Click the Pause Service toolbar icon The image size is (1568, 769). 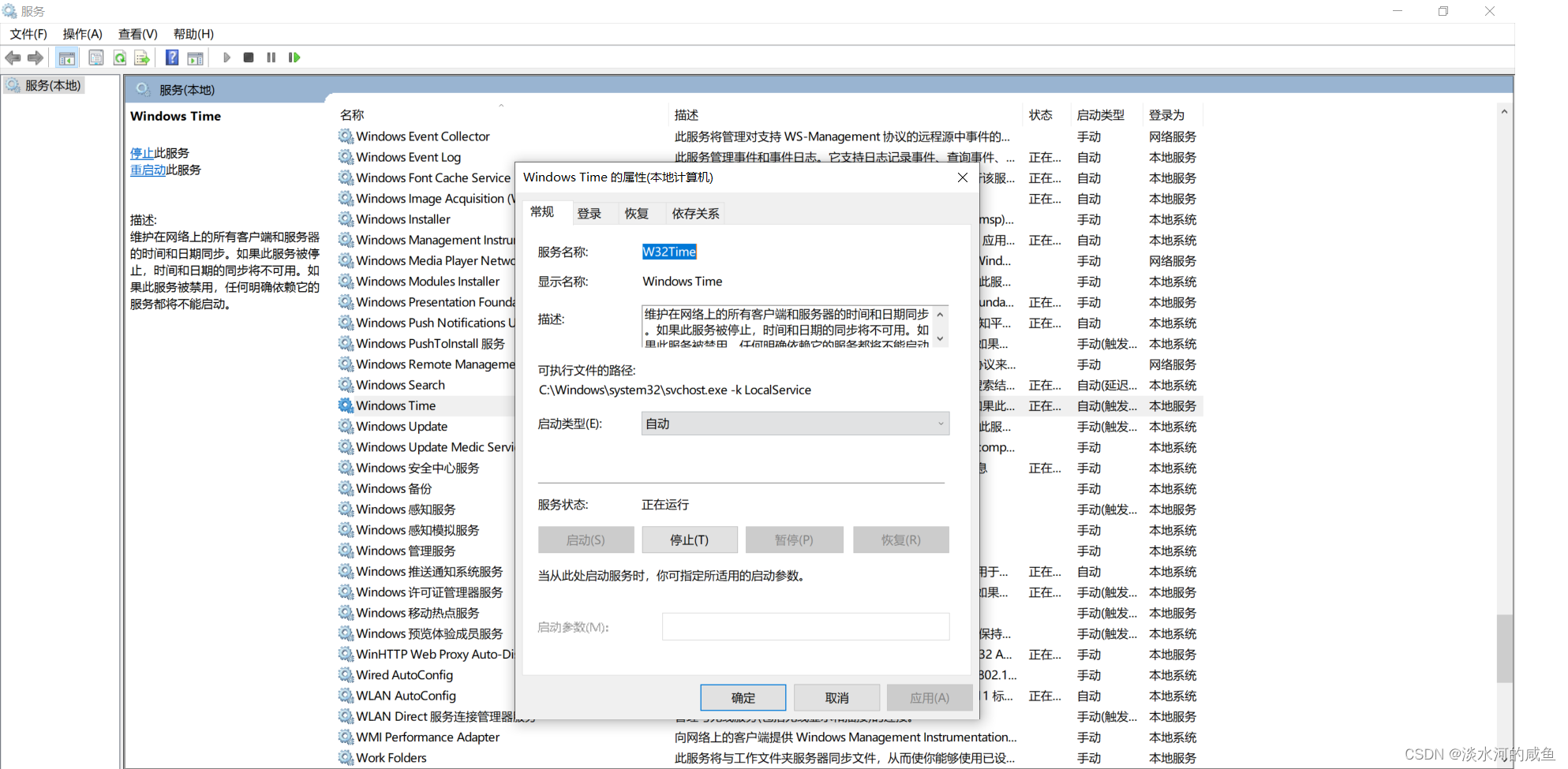(271, 58)
